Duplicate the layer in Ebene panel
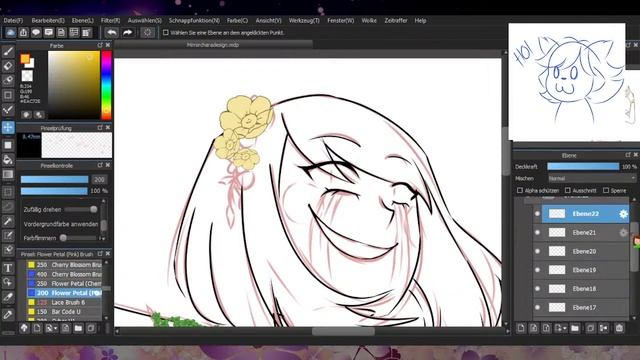This screenshot has height=360, width=640. coord(590,328)
